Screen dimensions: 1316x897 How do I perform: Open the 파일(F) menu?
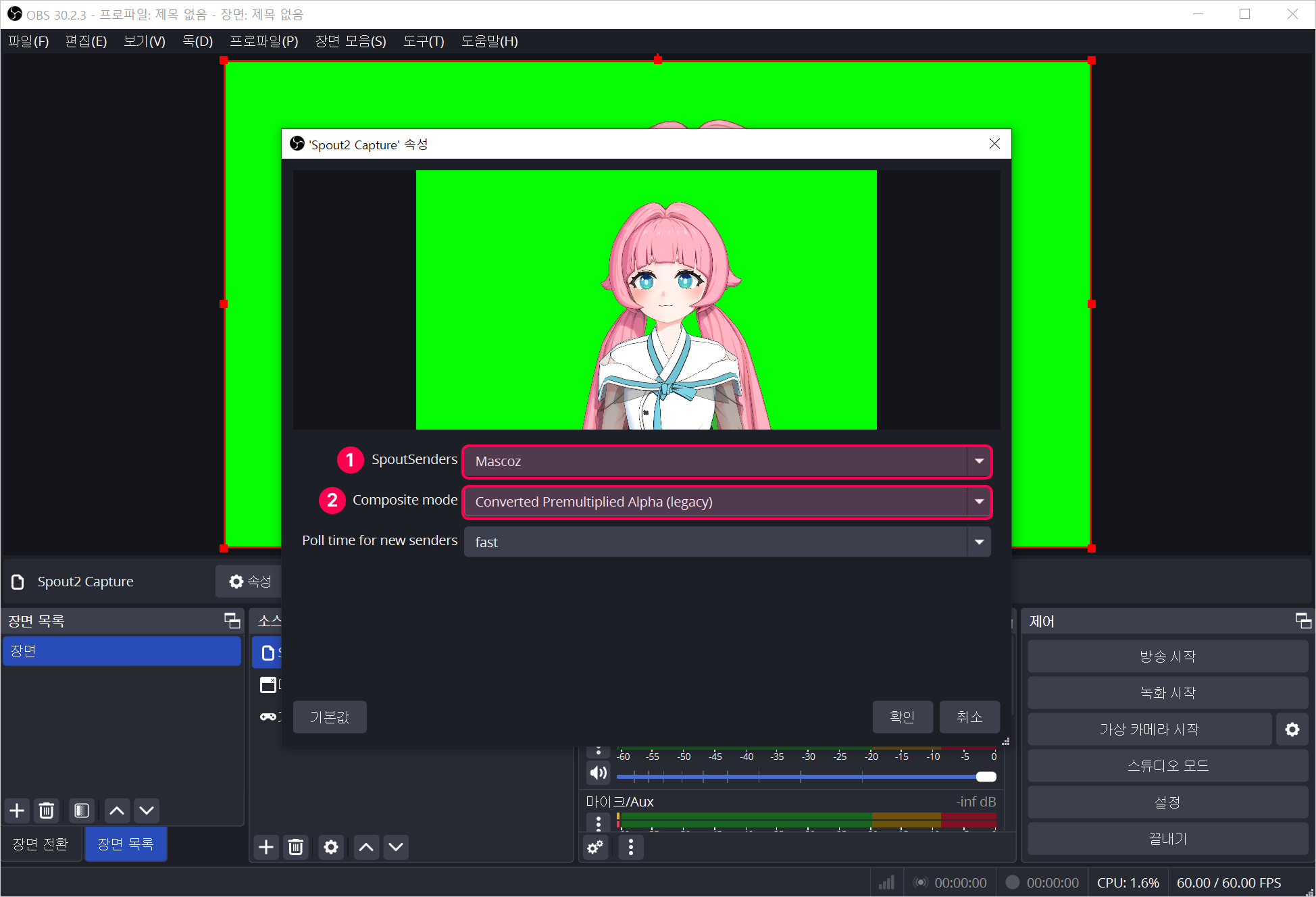pos(28,41)
